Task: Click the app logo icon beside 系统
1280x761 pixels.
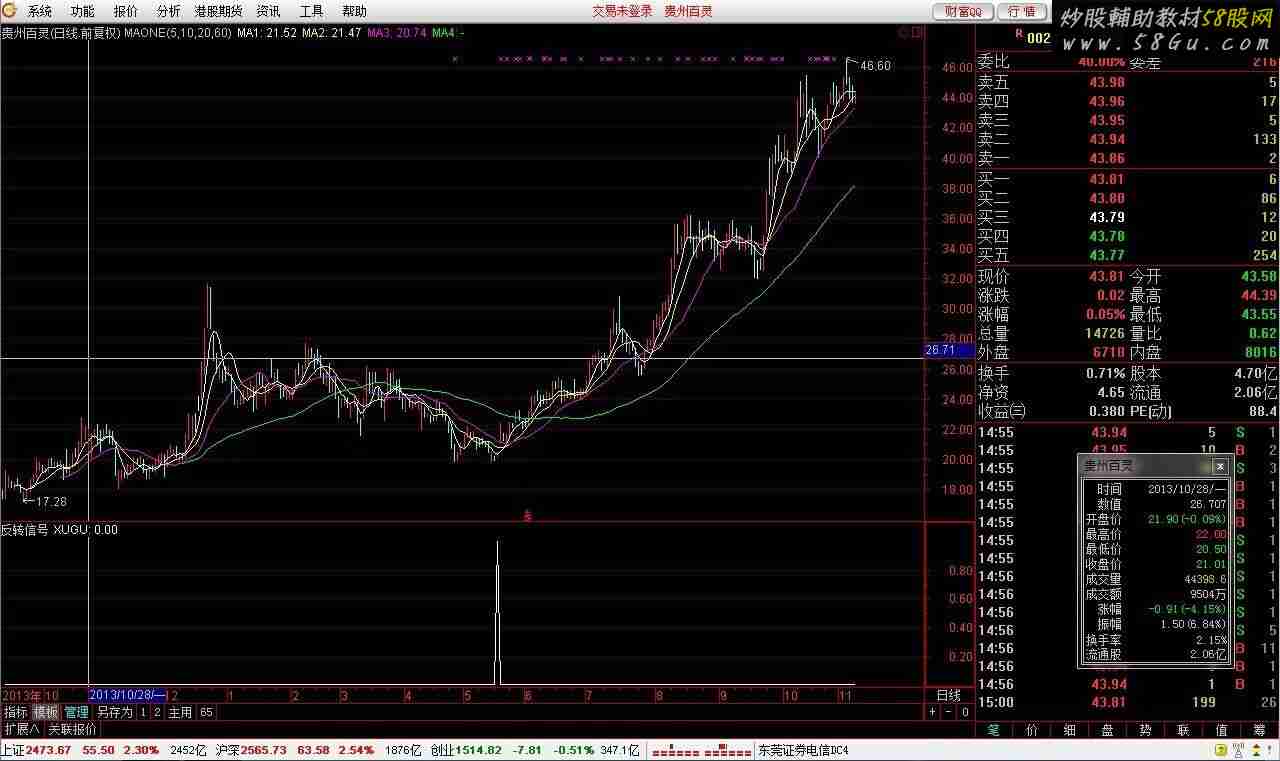Action: [9, 11]
